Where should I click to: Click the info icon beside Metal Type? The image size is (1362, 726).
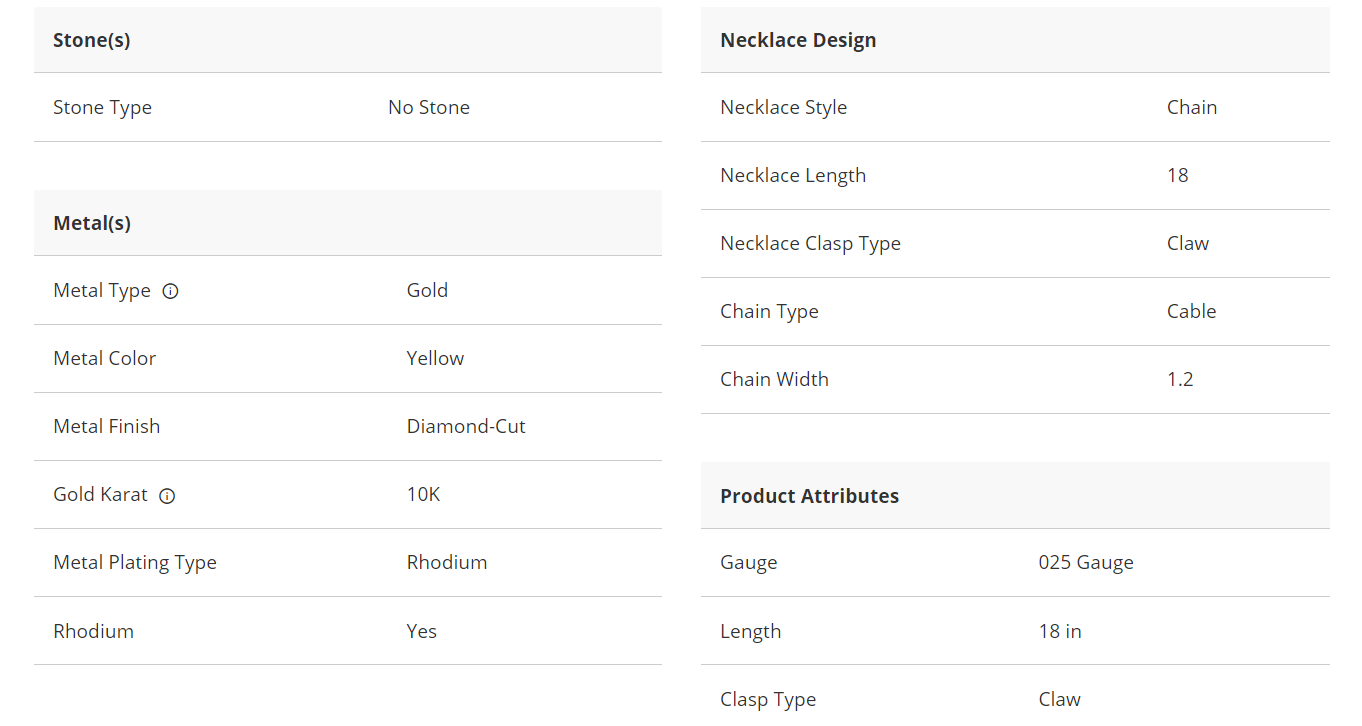point(171,291)
